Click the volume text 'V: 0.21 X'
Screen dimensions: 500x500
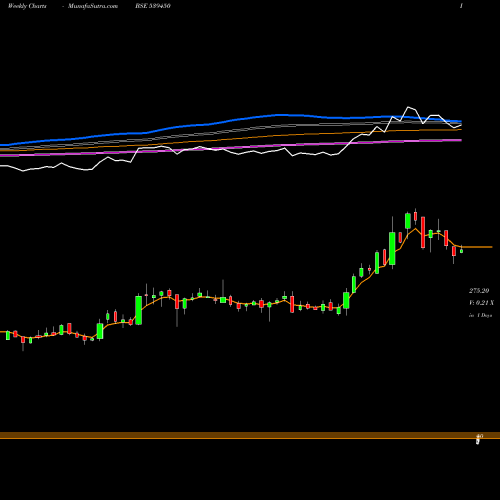click(x=481, y=303)
